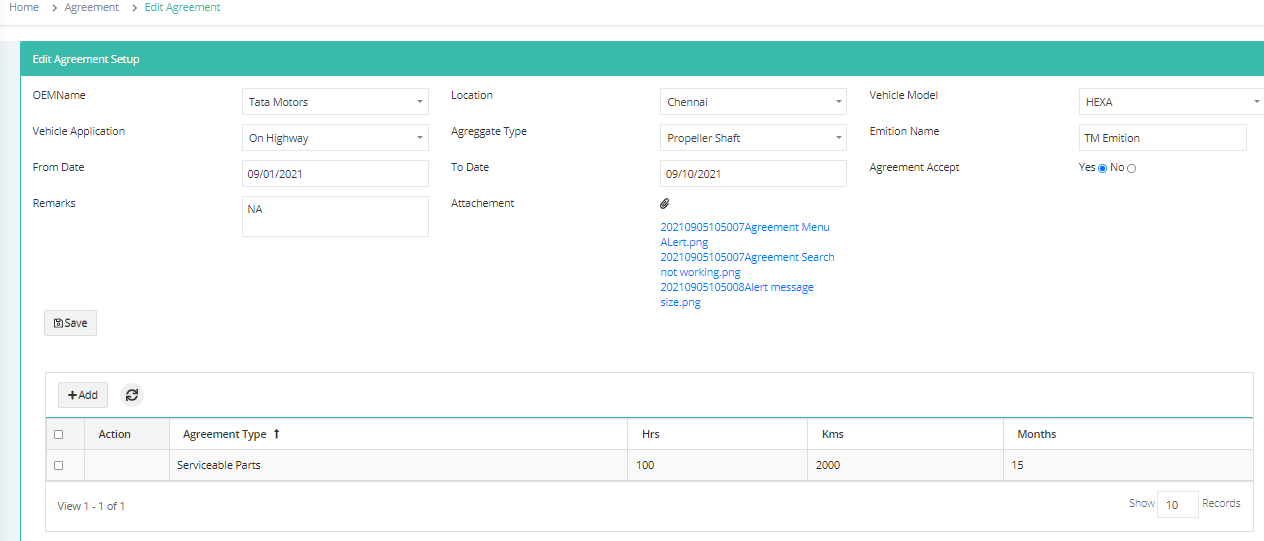Open the Agreement Menu ALert.png attachment link
1264x541 pixels.
(x=745, y=235)
